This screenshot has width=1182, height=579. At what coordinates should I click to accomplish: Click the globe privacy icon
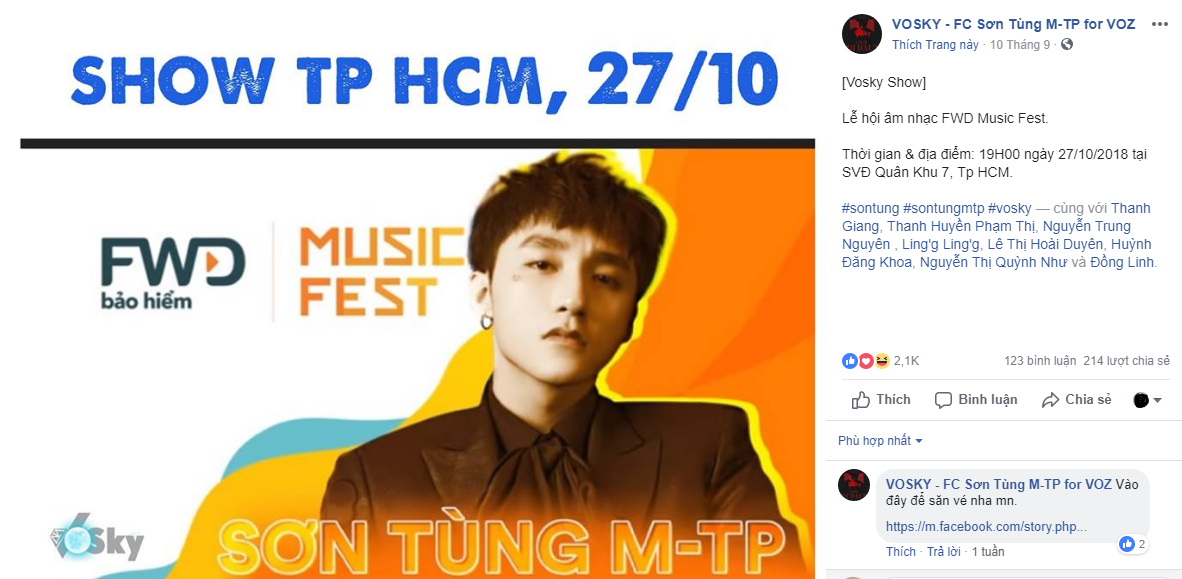coord(1066,44)
